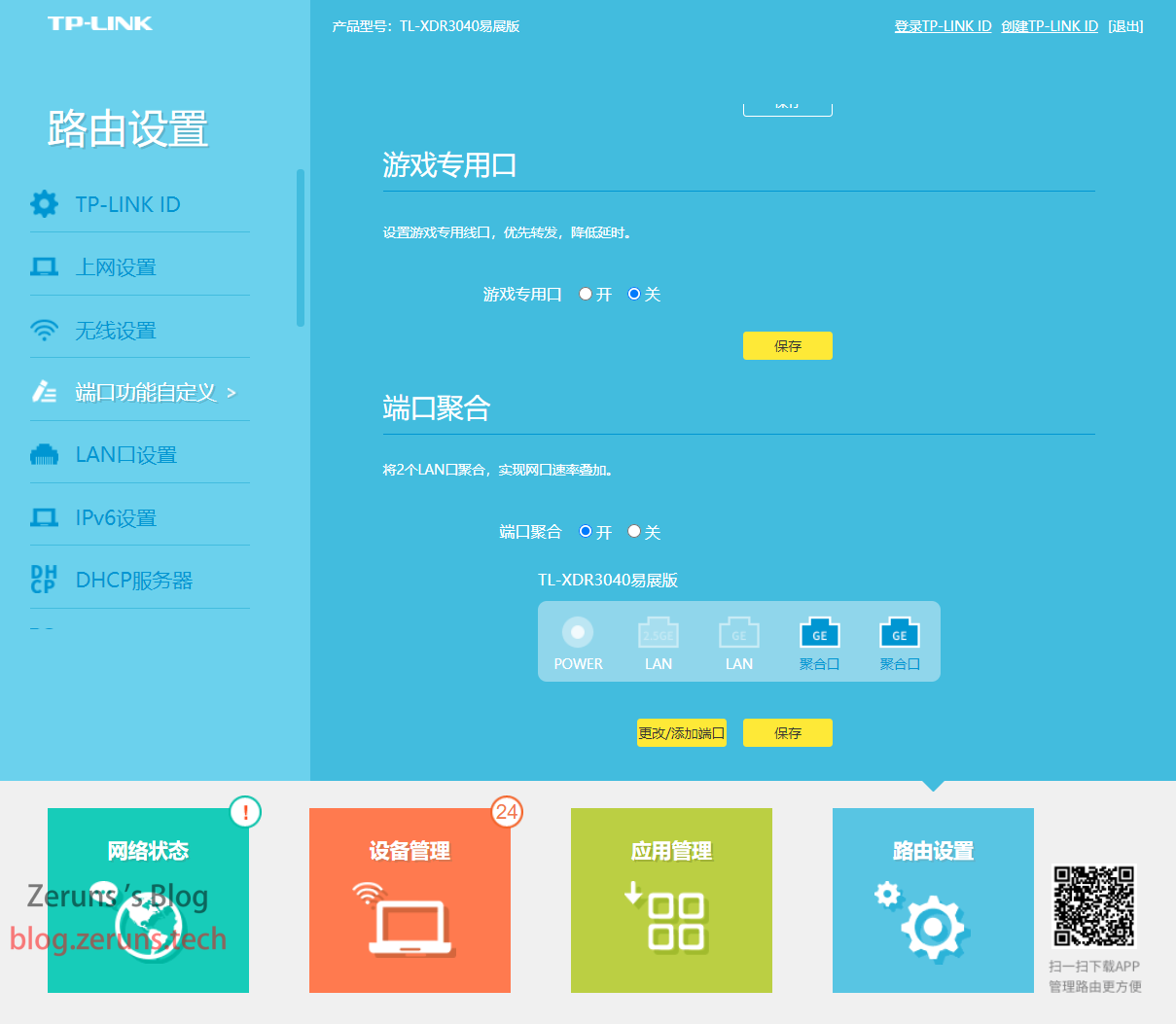Switch to 路由设置 tab title

click(933, 851)
